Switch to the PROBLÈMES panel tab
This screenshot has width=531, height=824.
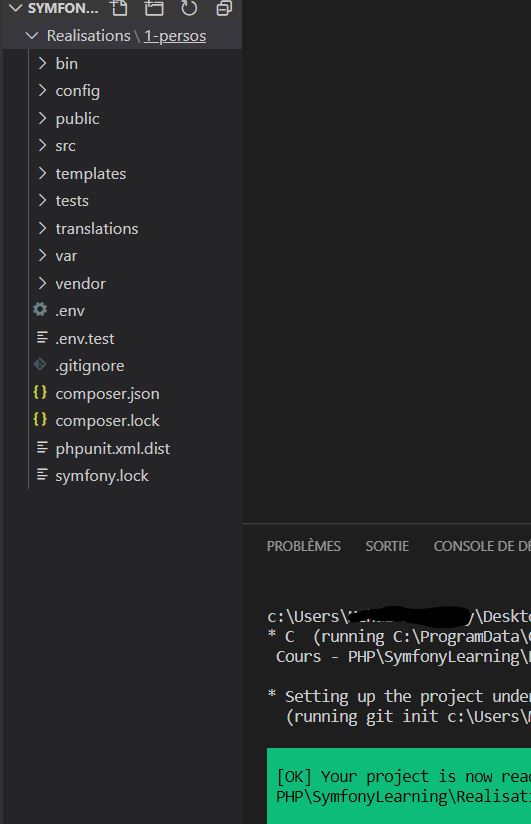pyautogui.click(x=303, y=546)
